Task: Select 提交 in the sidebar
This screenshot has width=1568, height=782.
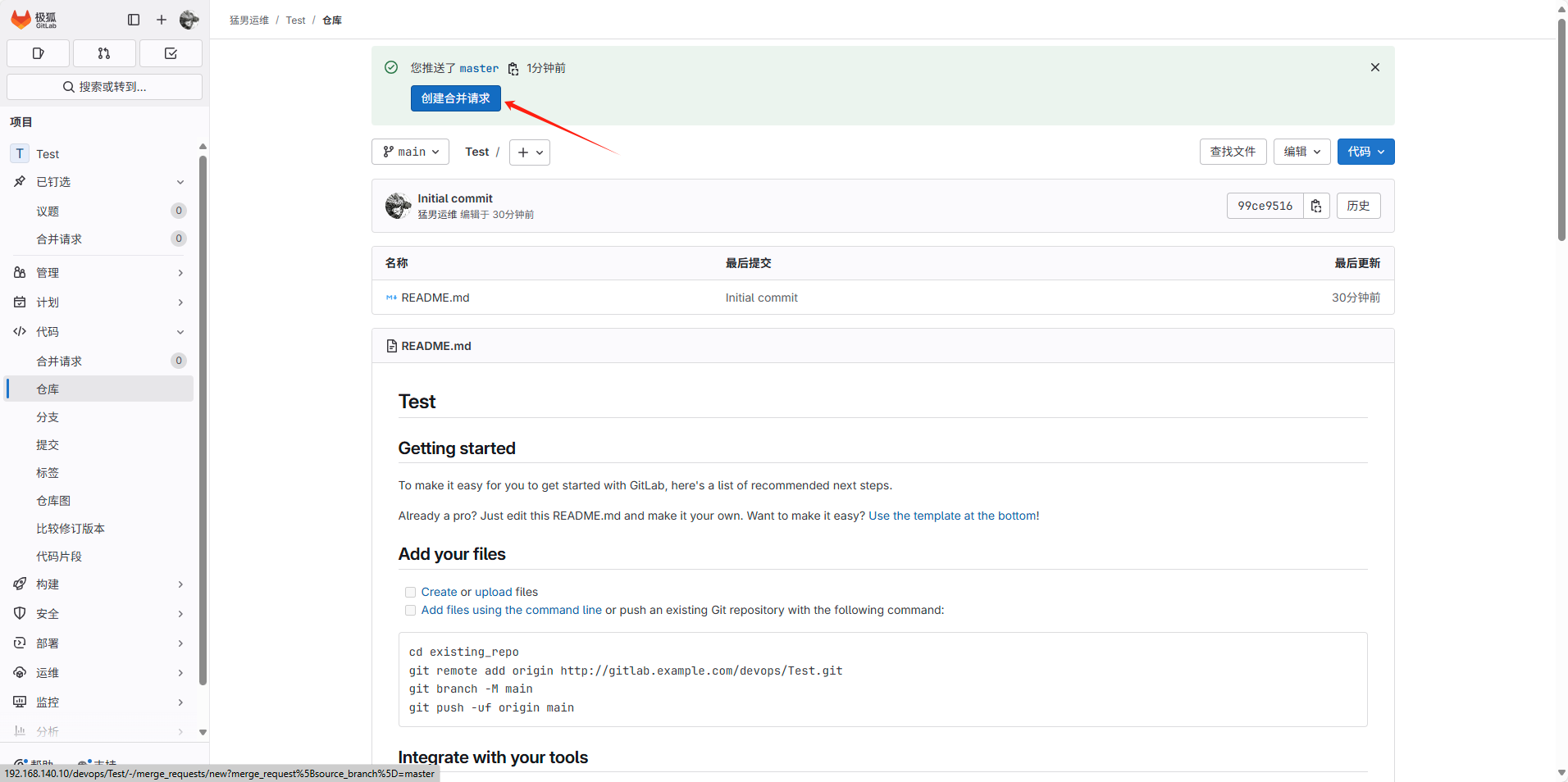Action: [x=47, y=444]
